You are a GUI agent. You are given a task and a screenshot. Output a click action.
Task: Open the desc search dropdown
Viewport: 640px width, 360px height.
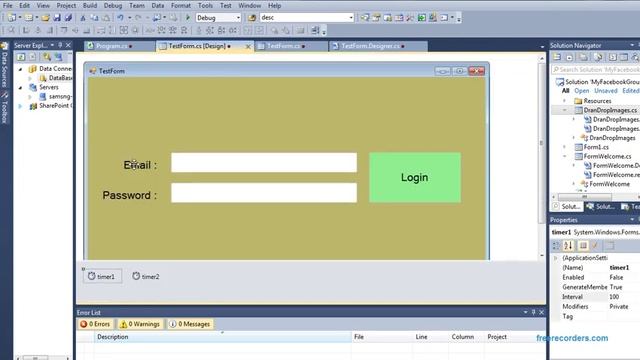point(351,18)
